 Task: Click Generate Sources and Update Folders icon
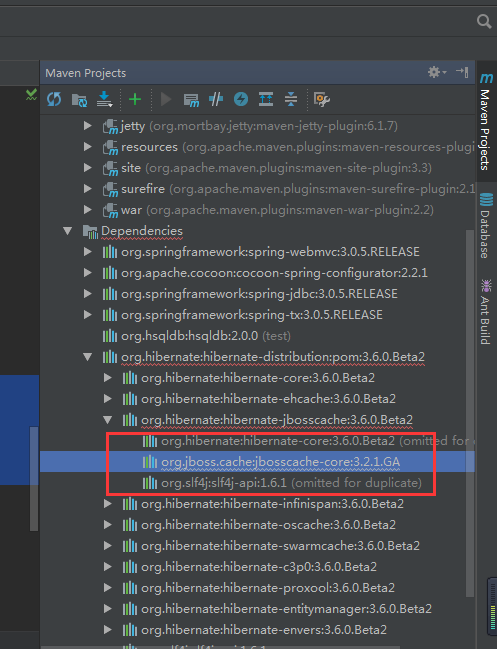point(79,100)
